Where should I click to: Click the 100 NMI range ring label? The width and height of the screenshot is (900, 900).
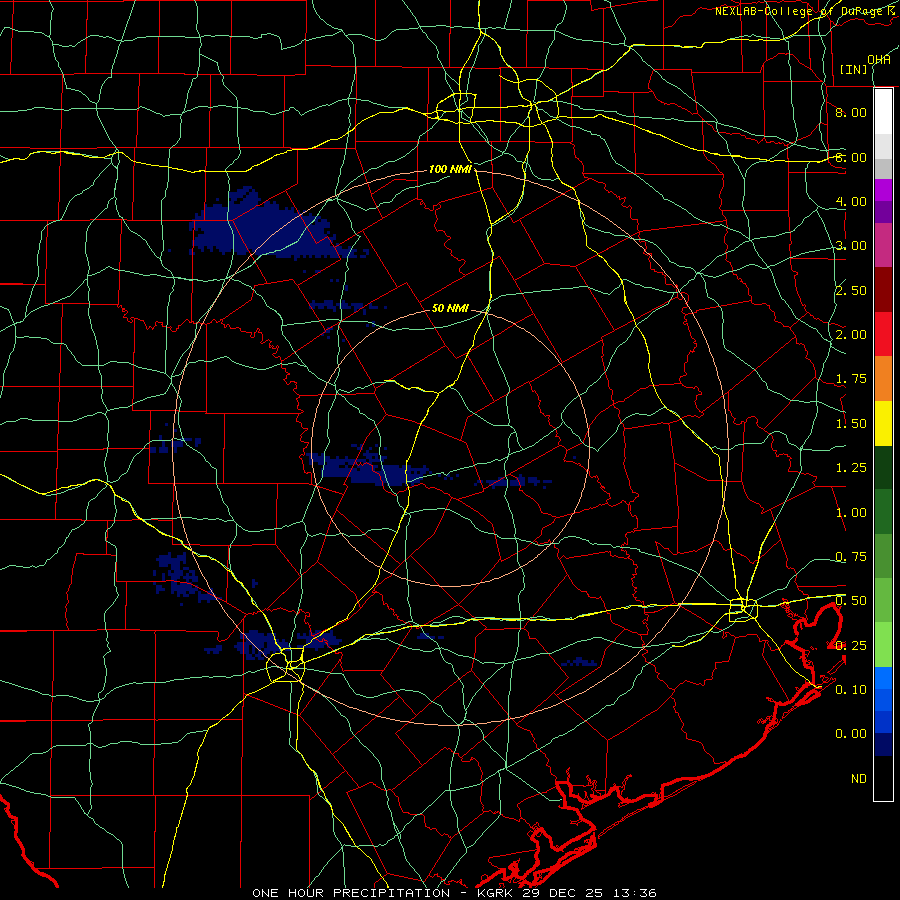tap(450, 169)
